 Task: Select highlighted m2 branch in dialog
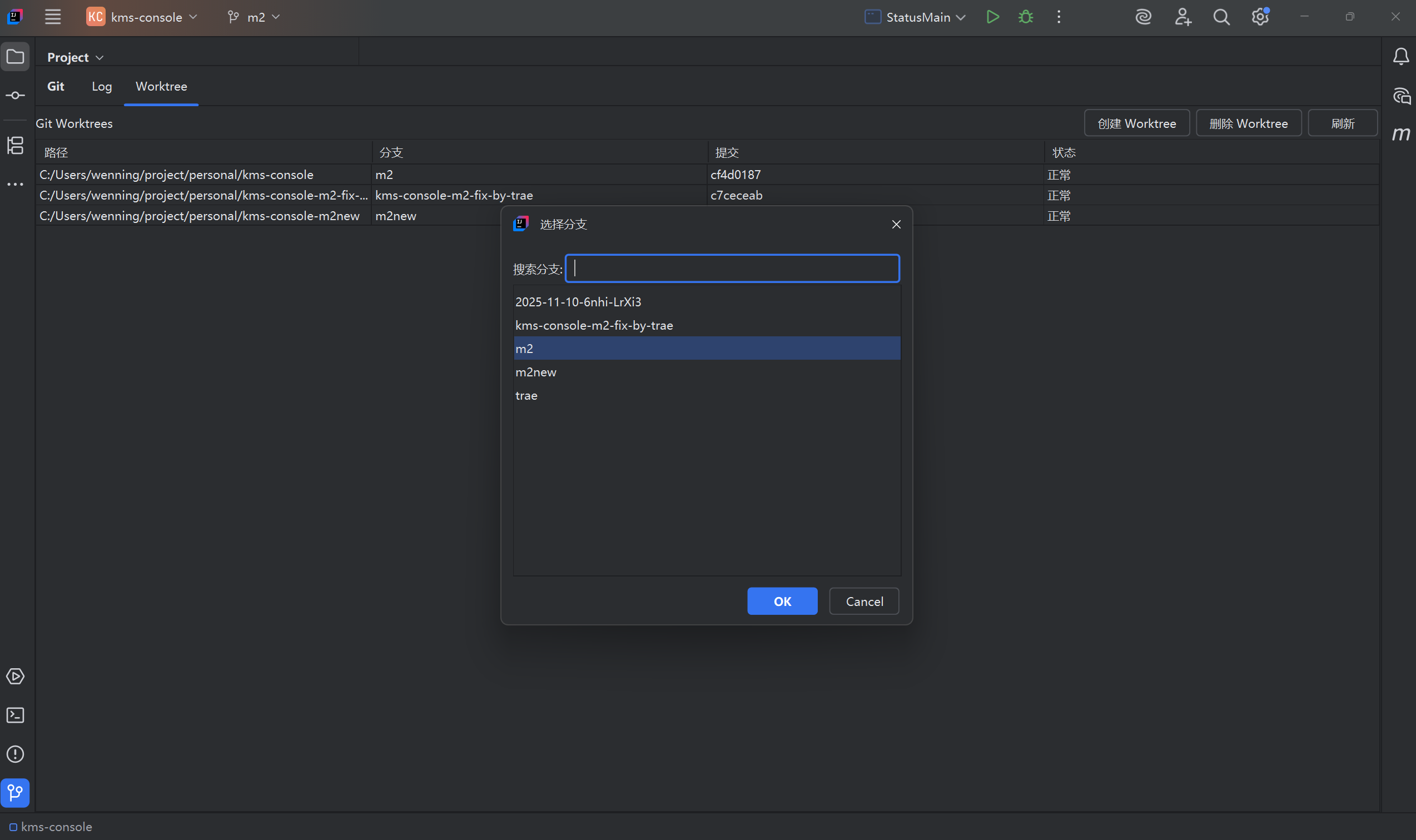[706, 348]
